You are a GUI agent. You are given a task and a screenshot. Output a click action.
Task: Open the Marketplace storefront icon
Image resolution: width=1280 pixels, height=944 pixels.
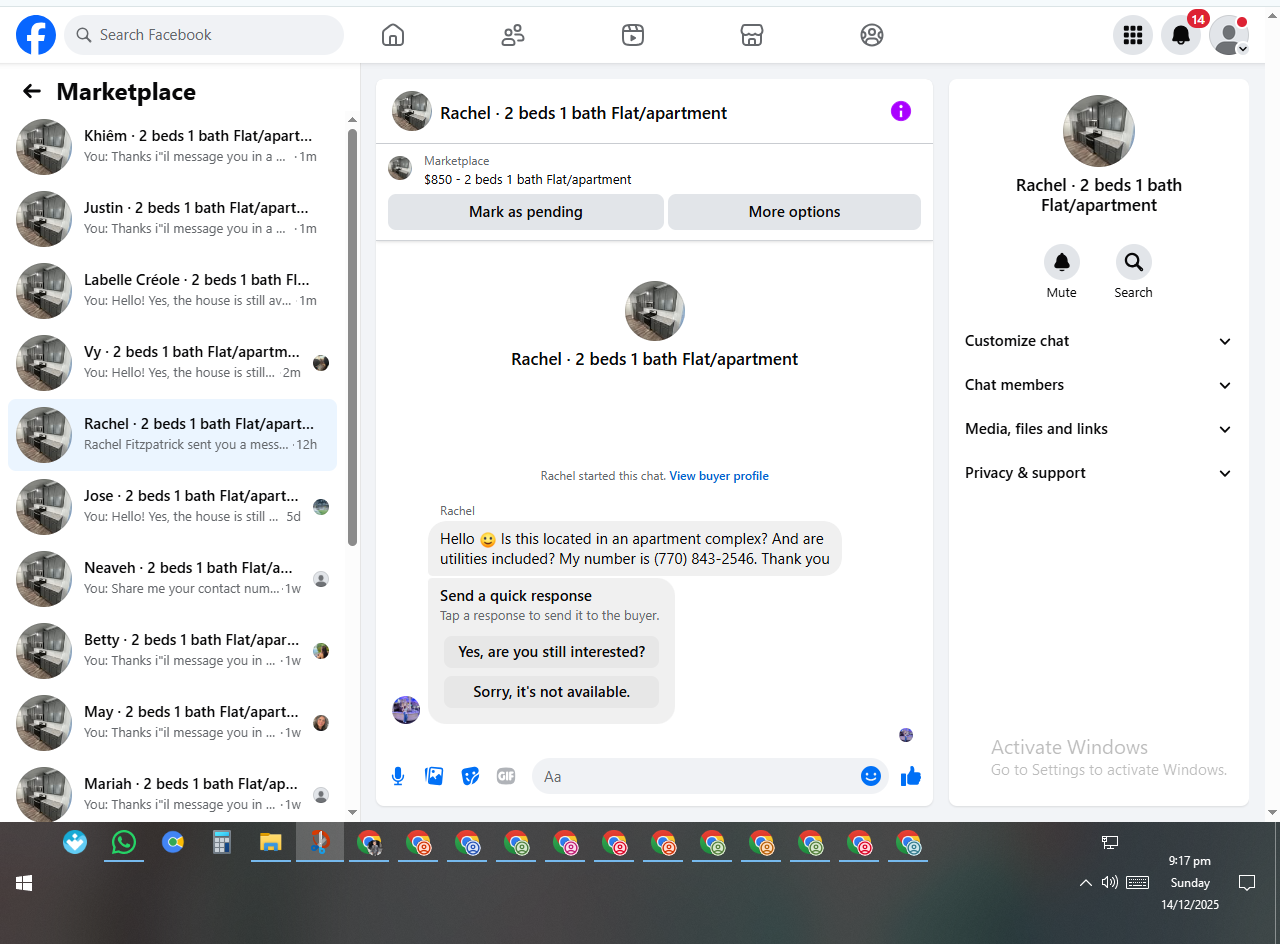(x=752, y=35)
